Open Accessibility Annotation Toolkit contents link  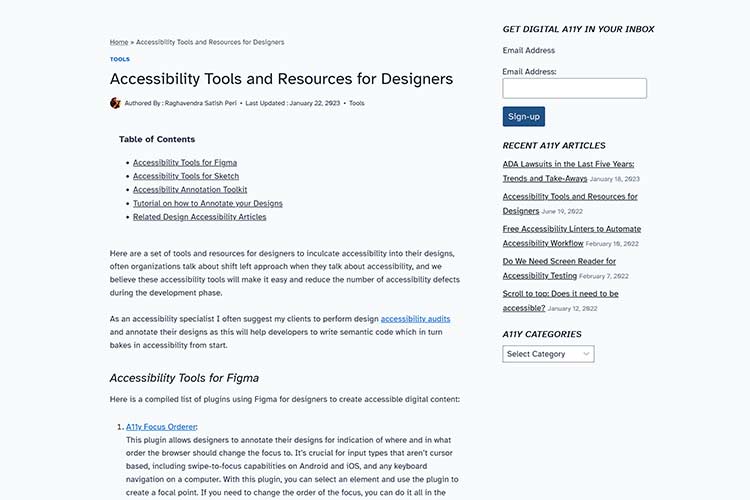coord(190,189)
